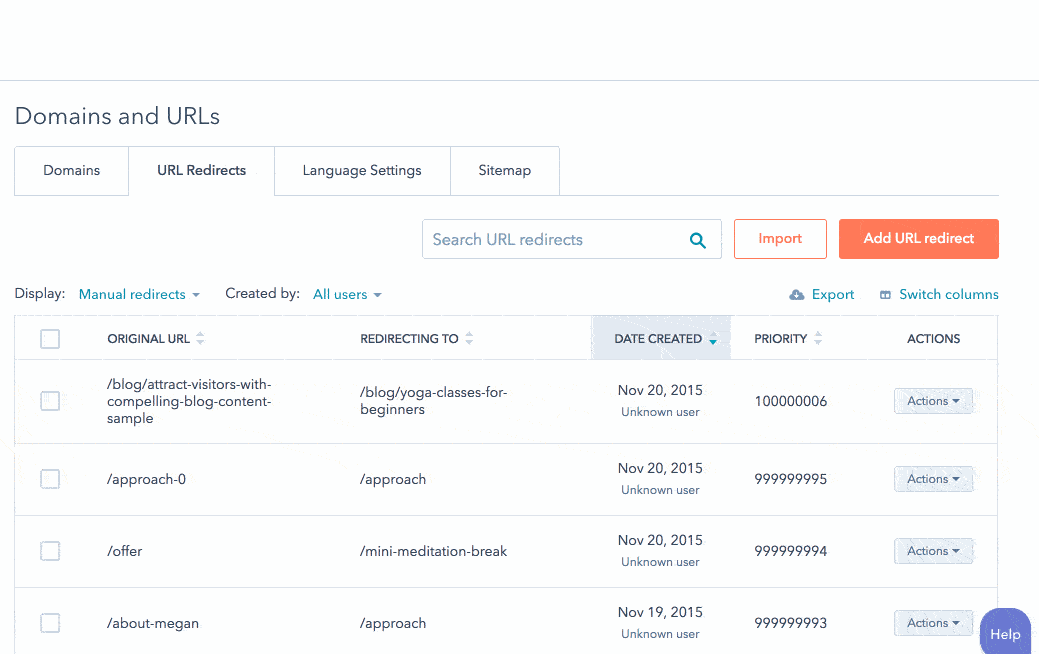The width and height of the screenshot is (1039, 654).
Task: Click the Import button
Action: click(x=780, y=239)
